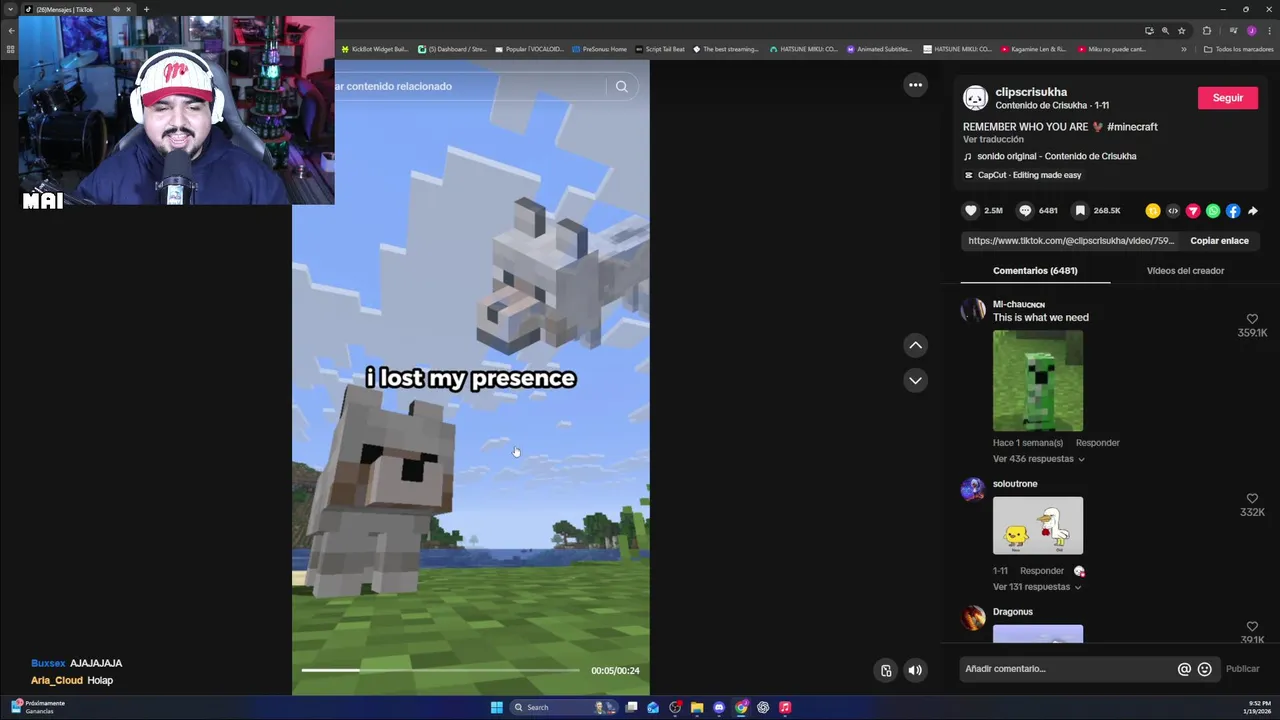Click the Windows taskbar Search box

(566, 707)
